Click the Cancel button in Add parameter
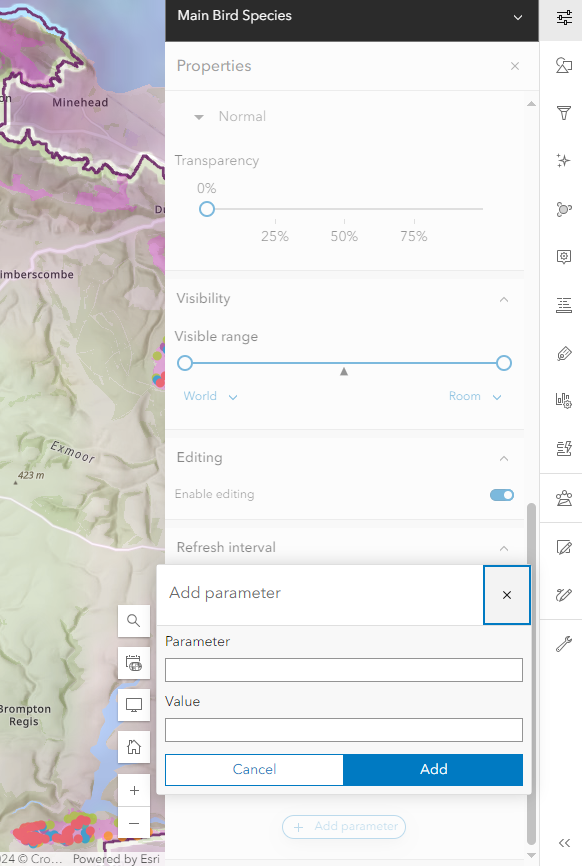The width and height of the screenshot is (582, 866). coord(253,770)
